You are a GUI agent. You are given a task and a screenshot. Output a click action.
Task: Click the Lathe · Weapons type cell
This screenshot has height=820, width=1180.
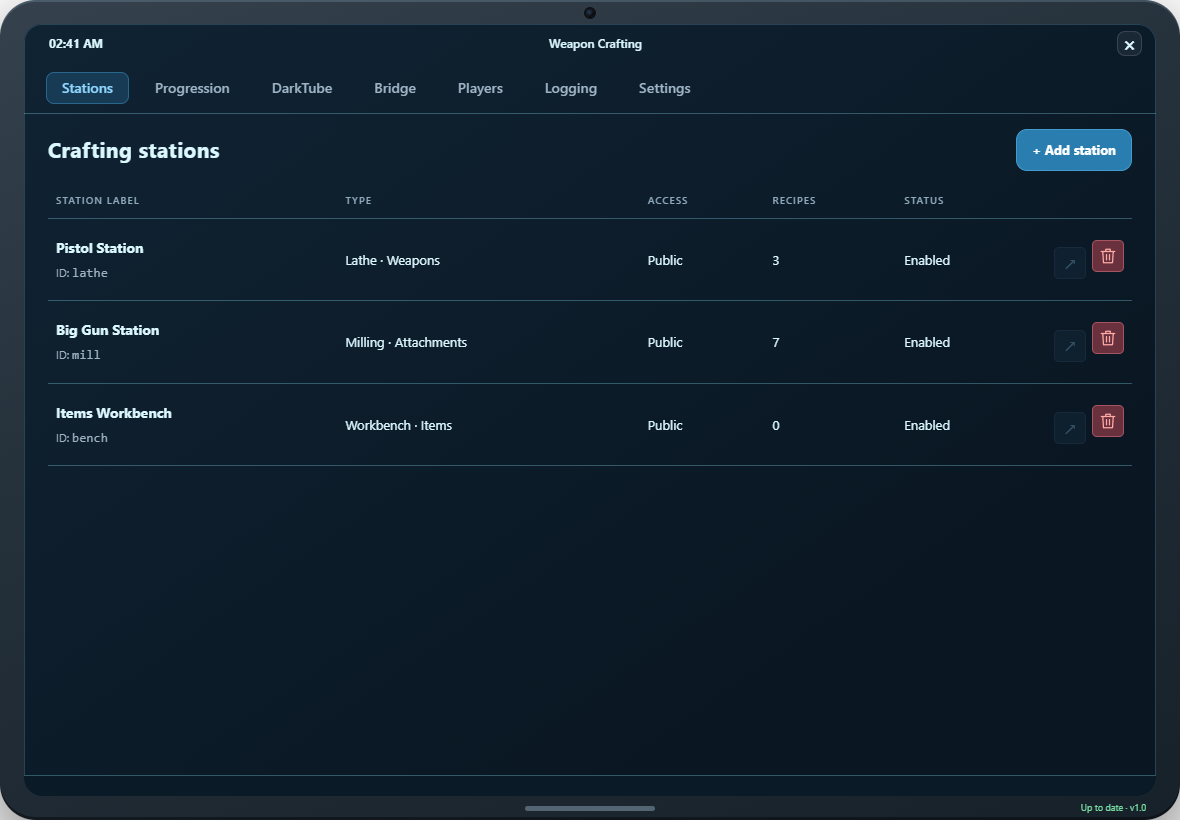pos(392,260)
